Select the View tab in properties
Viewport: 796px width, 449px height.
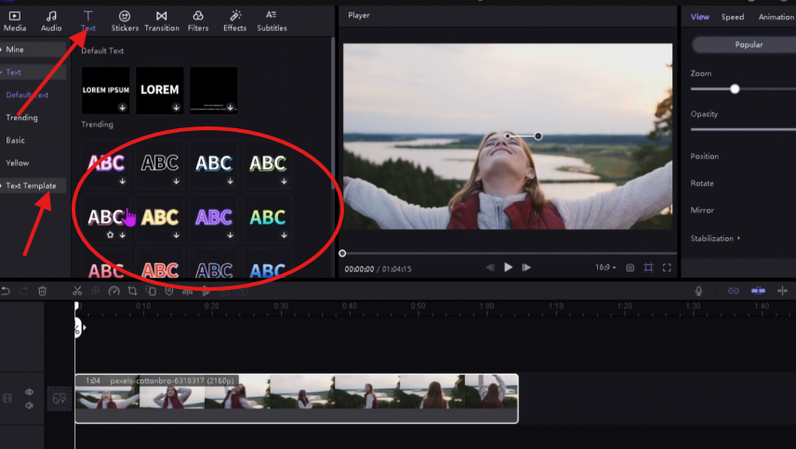click(x=700, y=17)
